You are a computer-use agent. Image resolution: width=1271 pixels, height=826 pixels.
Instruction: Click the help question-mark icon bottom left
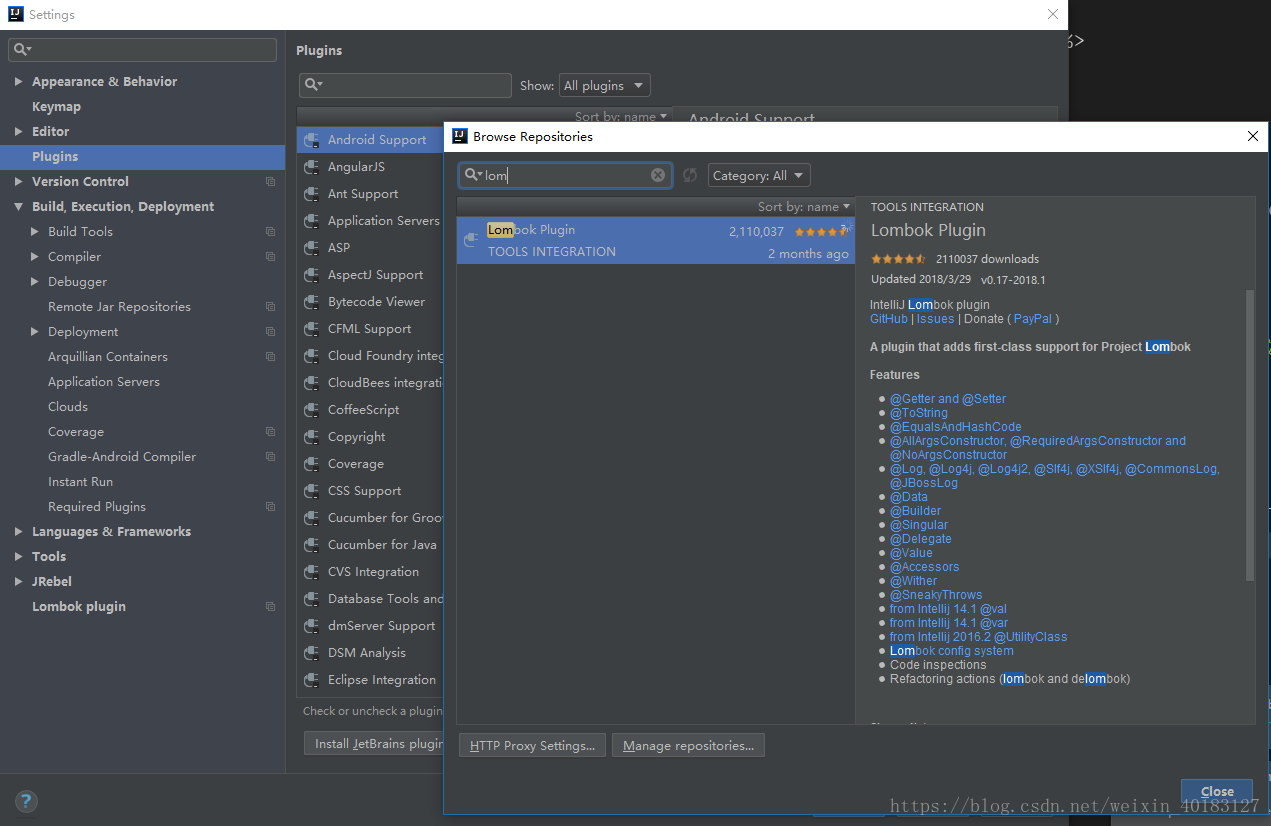coord(25,801)
